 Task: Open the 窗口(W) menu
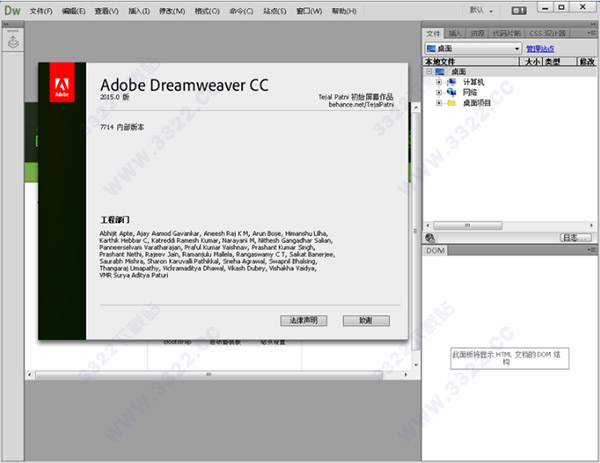pos(309,11)
